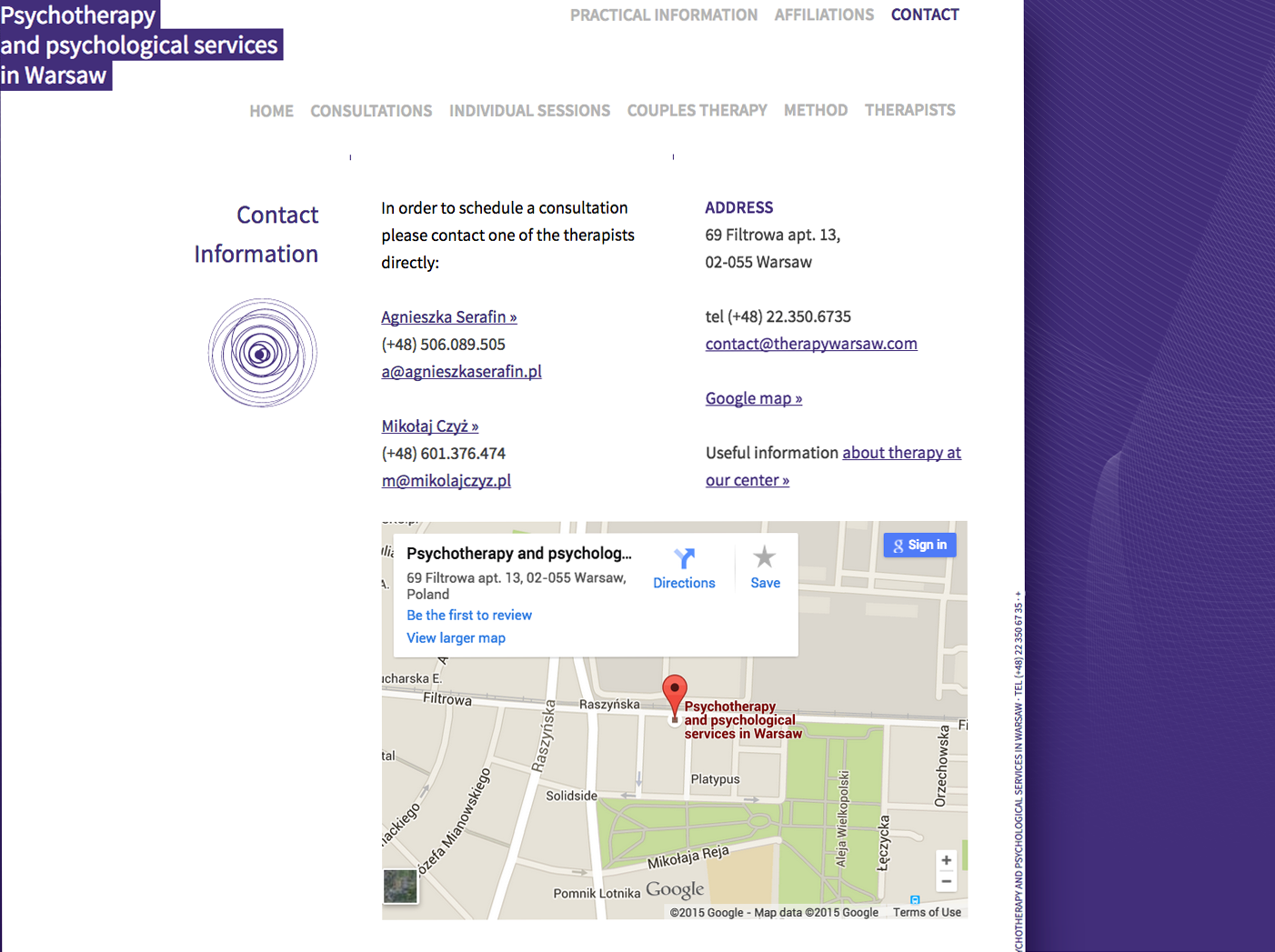1275x952 pixels.
Task: Switch to satellite view thumbnail
Action: tap(400, 887)
